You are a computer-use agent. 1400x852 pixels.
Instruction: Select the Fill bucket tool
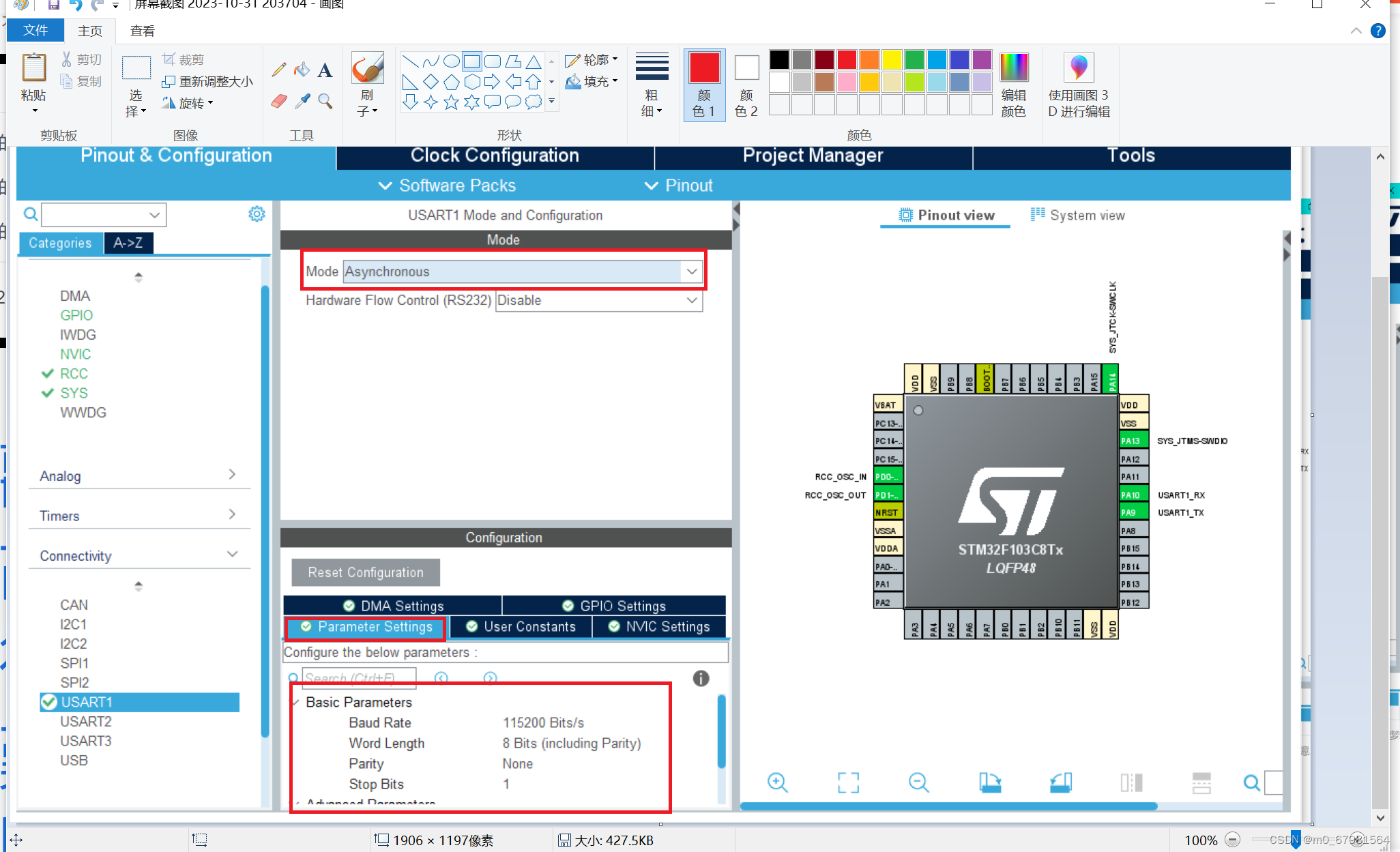(x=302, y=69)
